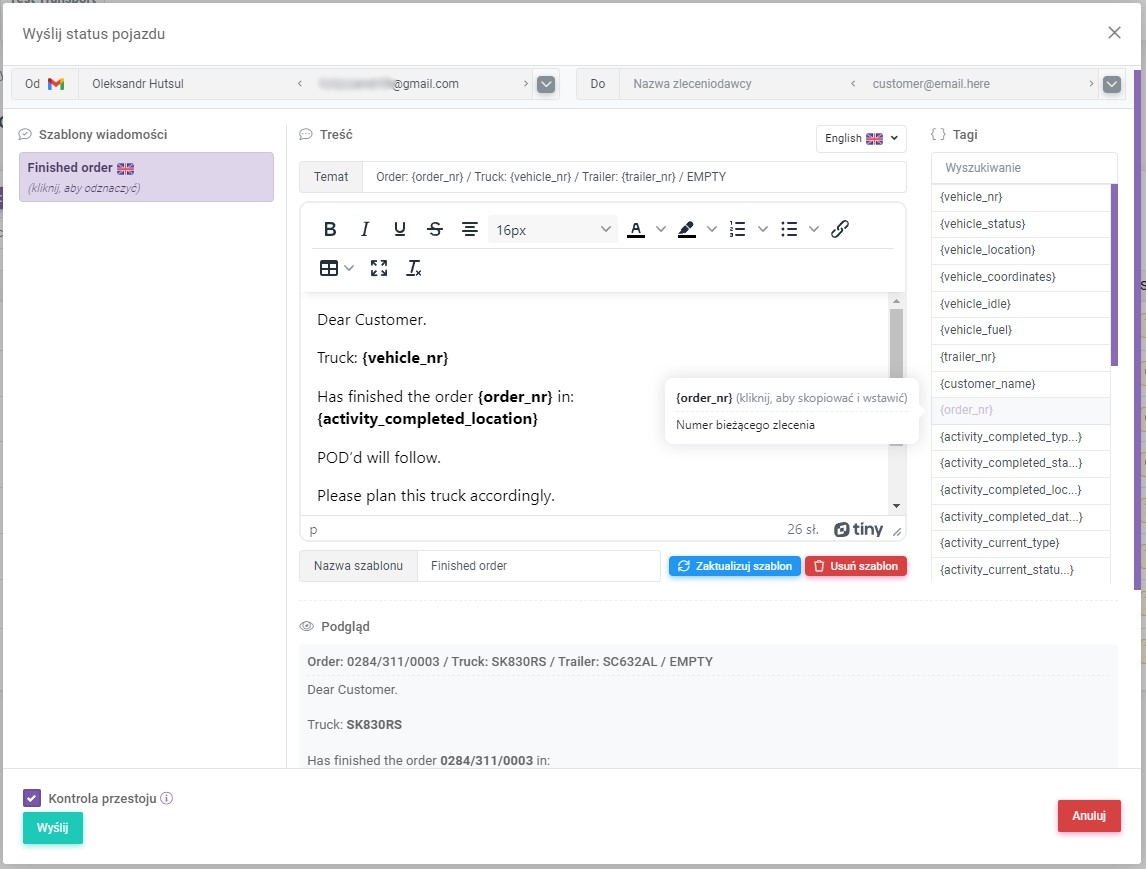Screen dimensions: 1146x869
Task: Click the Kontrola przestoju info icon
Action: pos(167,798)
